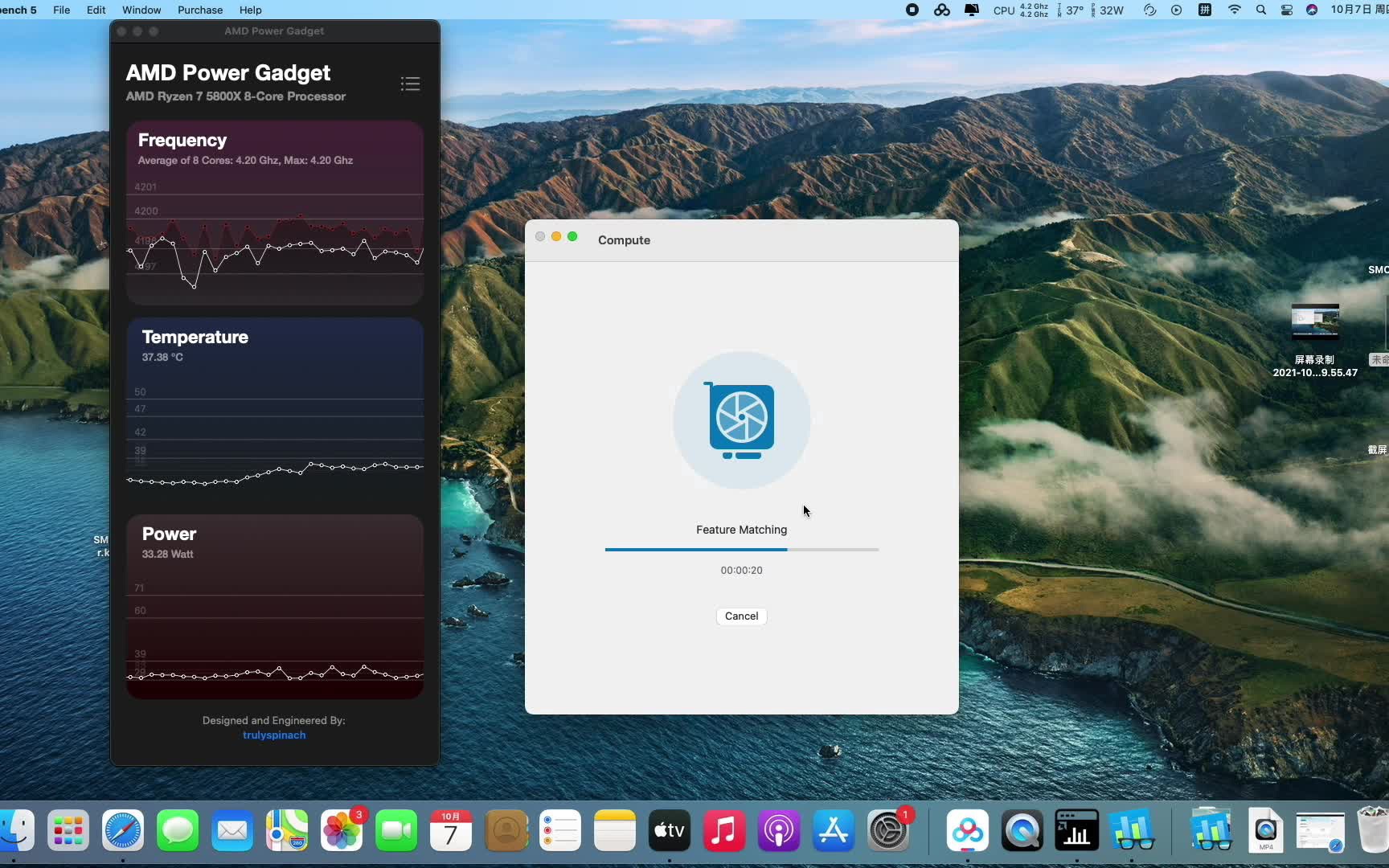Click the Feature Matching progress bar
Screen dimensions: 1389x868
pos(741,550)
